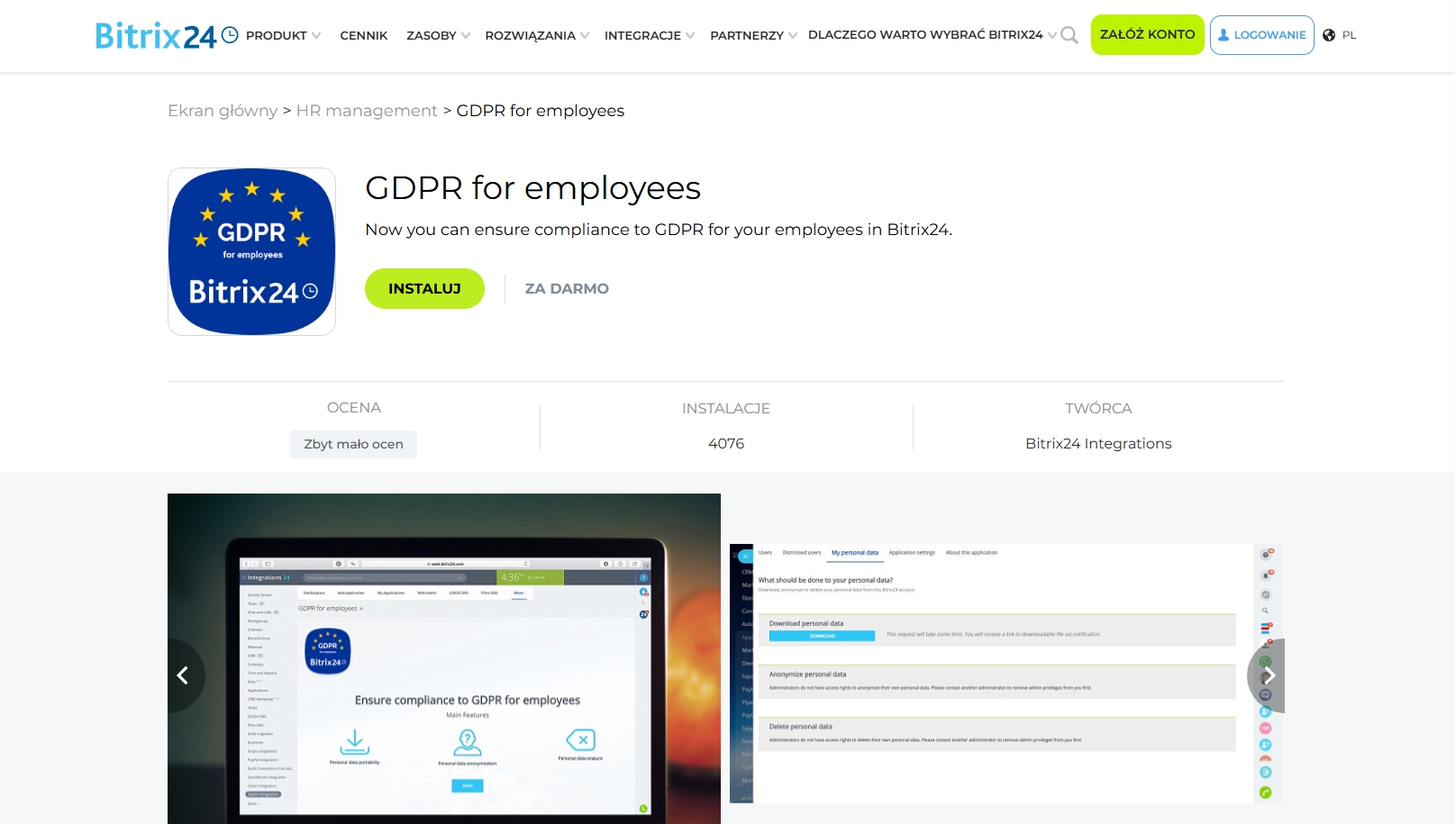Click the app description starting 'Now you can ensure'
This screenshot has width=1456, height=824.
[659, 230]
